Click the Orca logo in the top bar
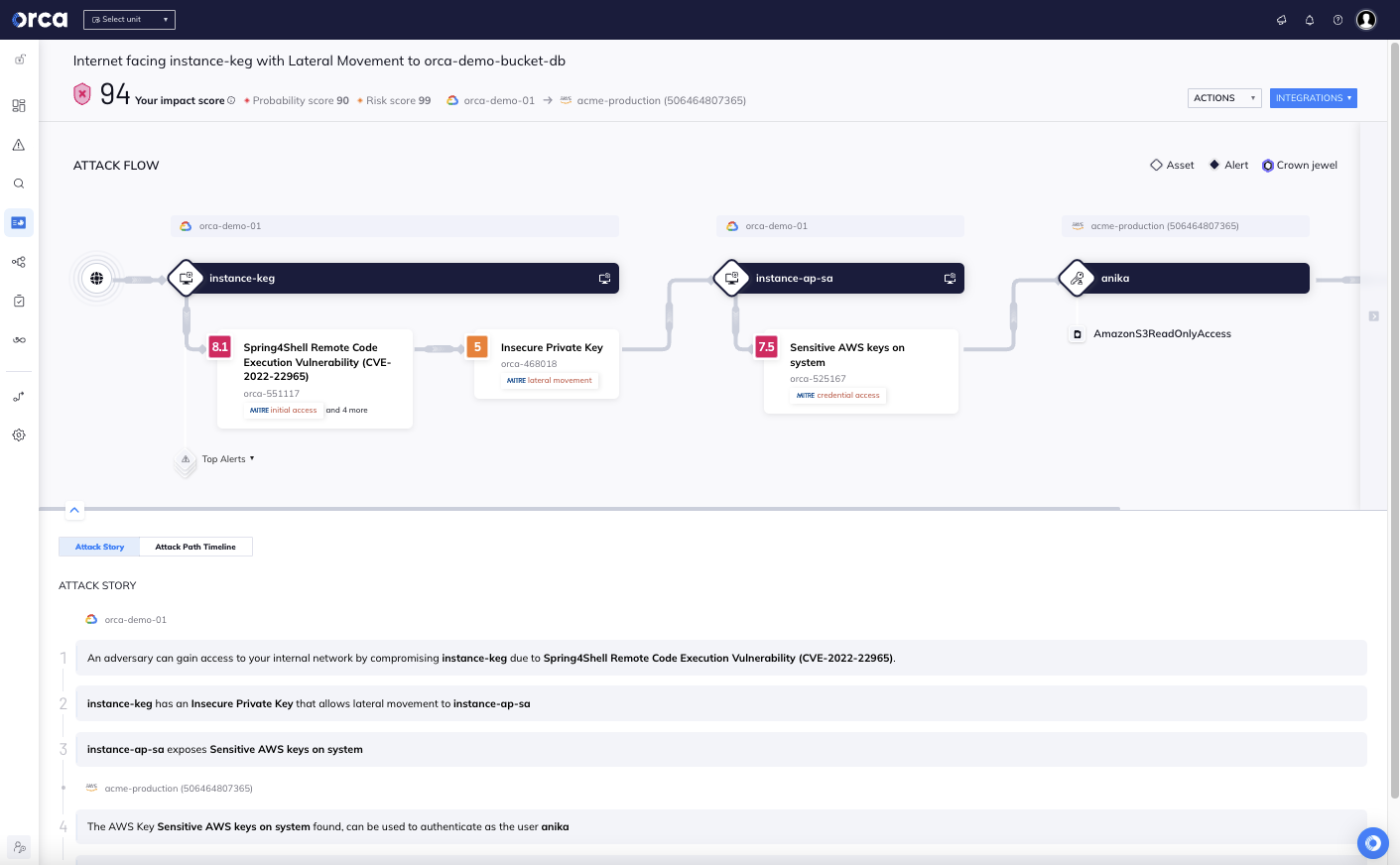The image size is (1400, 865). coord(39,18)
